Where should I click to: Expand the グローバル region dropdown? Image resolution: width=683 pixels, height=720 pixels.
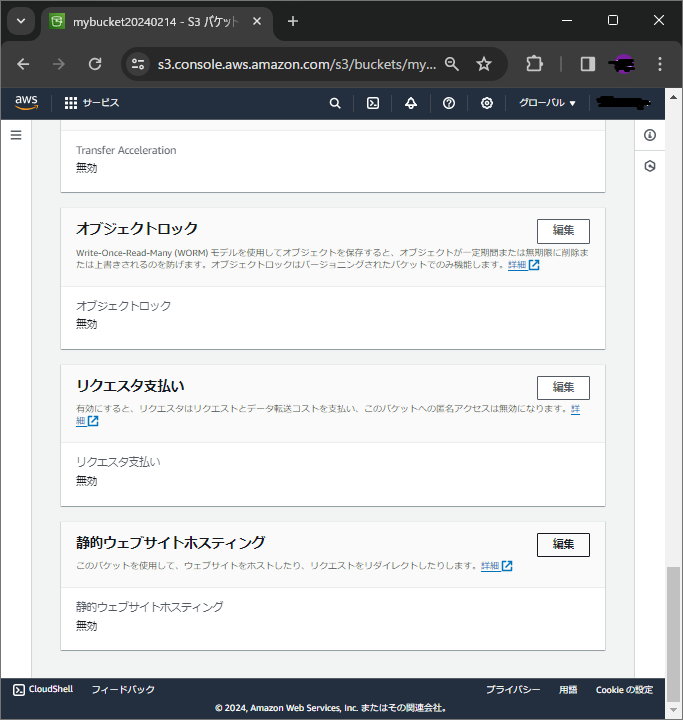click(x=547, y=103)
